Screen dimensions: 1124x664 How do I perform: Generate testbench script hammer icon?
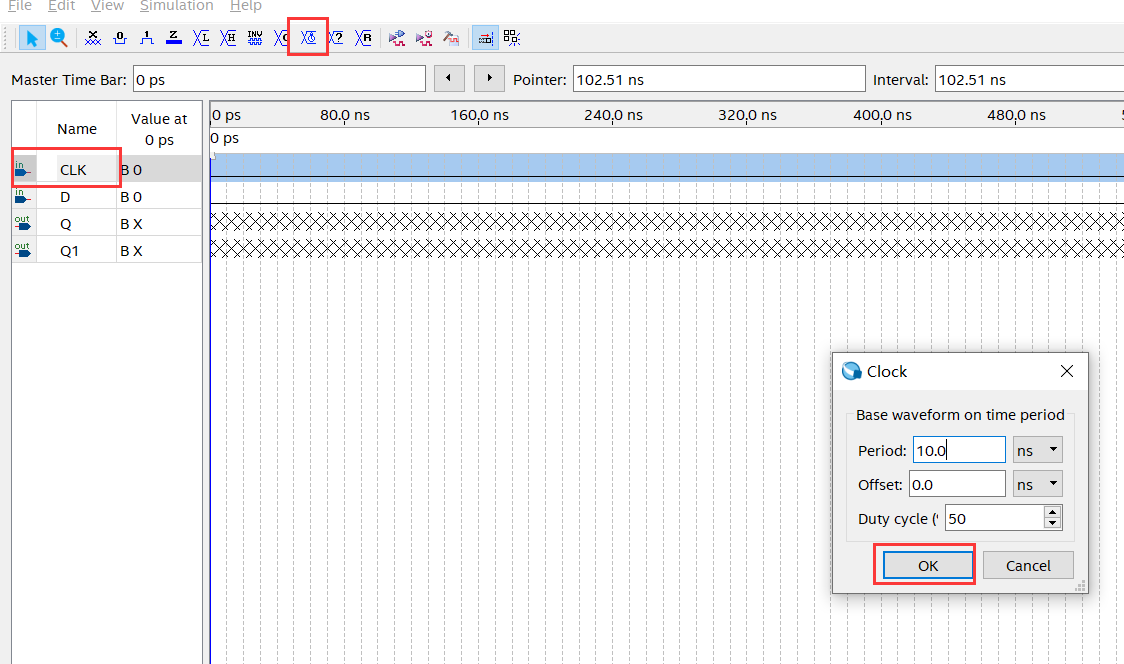click(451, 38)
